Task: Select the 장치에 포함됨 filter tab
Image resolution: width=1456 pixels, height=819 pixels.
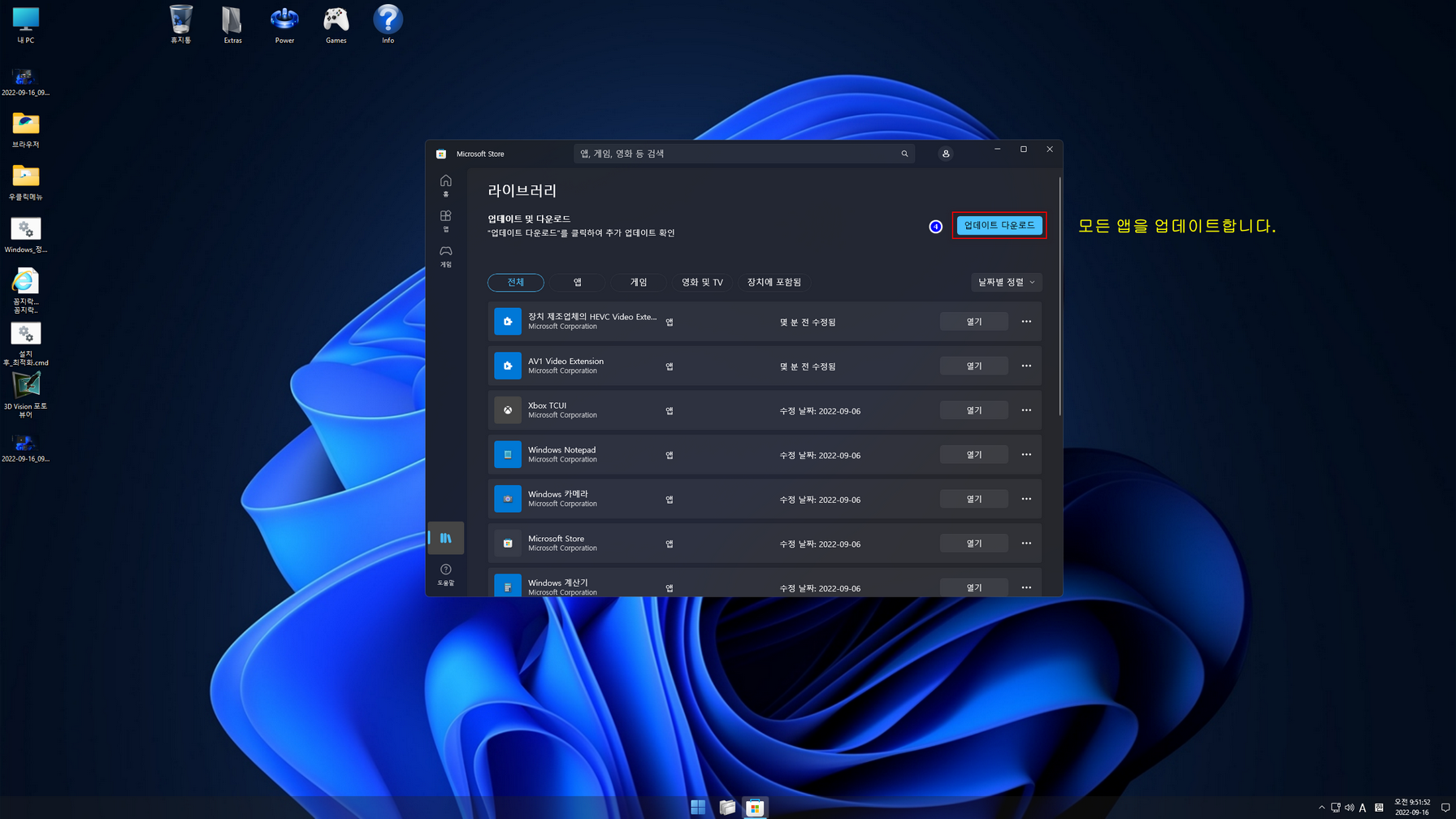Action: (773, 282)
